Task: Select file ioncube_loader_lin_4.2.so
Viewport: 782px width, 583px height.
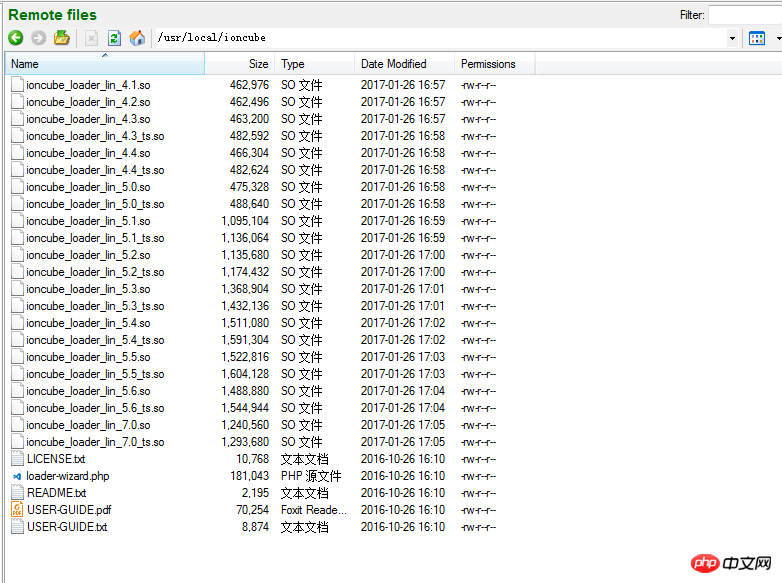Action: pos(88,102)
